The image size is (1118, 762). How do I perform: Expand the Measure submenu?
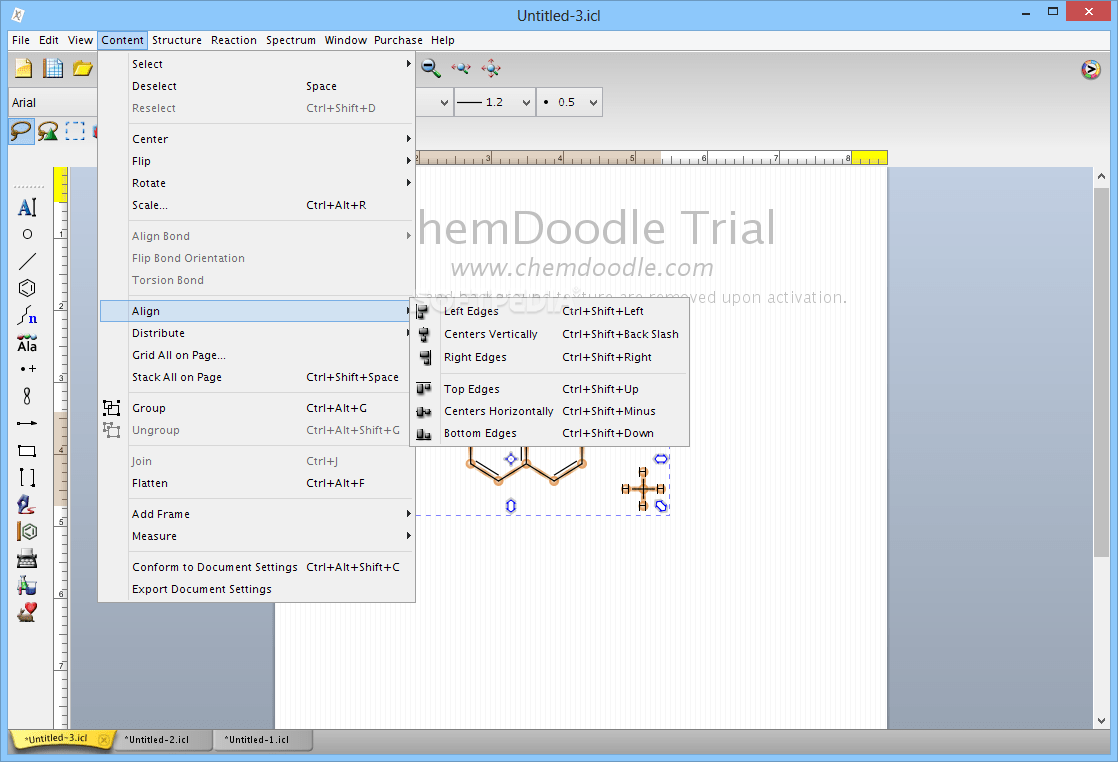(x=257, y=536)
